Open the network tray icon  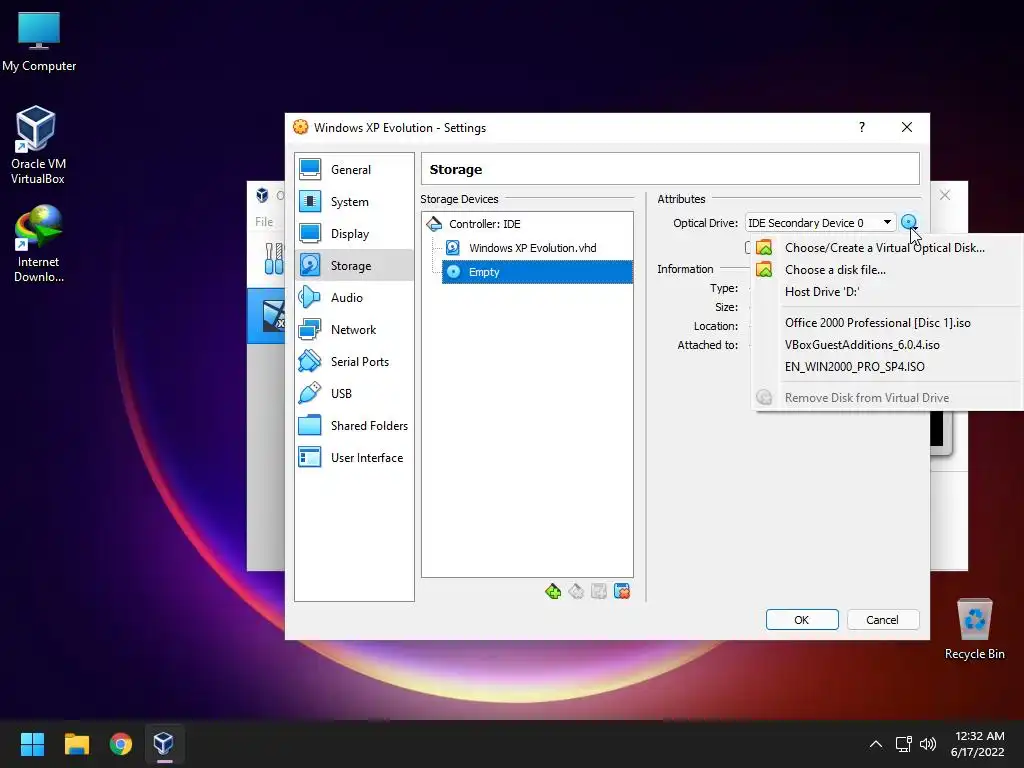click(904, 744)
